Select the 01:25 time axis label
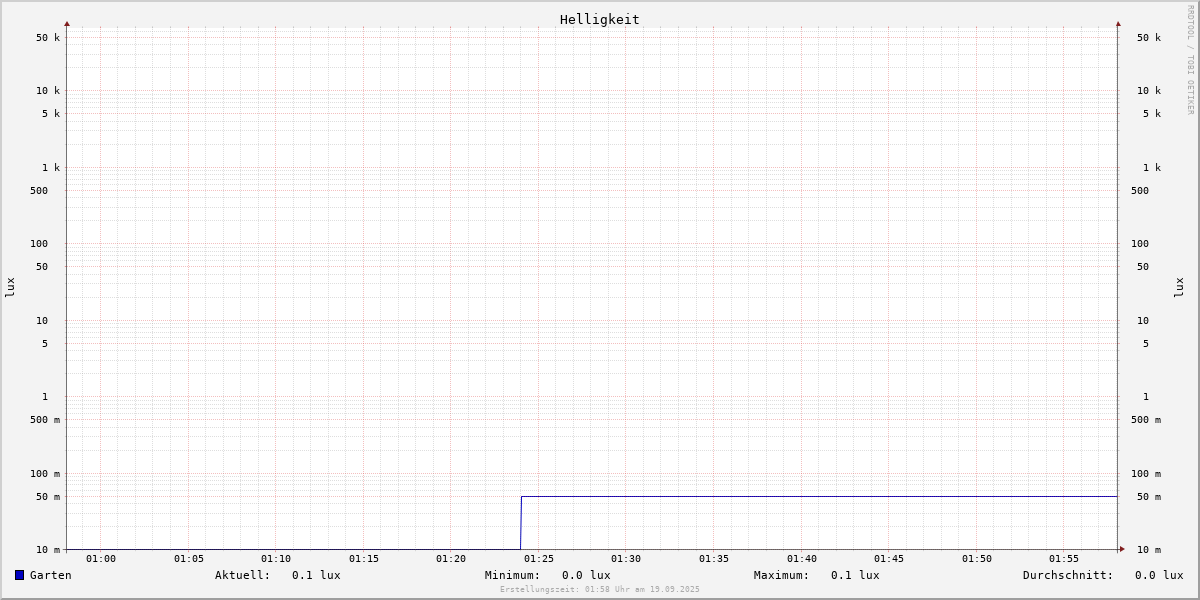The image size is (1200, 600). coord(539,559)
